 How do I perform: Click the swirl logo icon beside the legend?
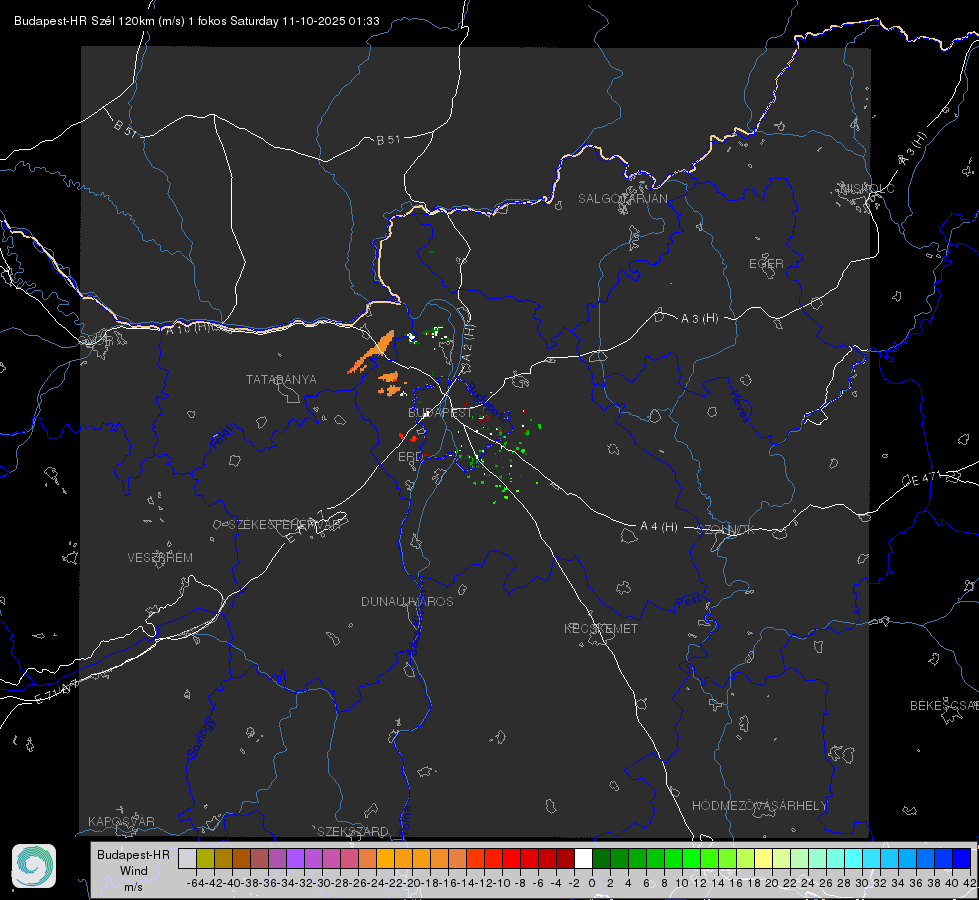click(x=34, y=866)
